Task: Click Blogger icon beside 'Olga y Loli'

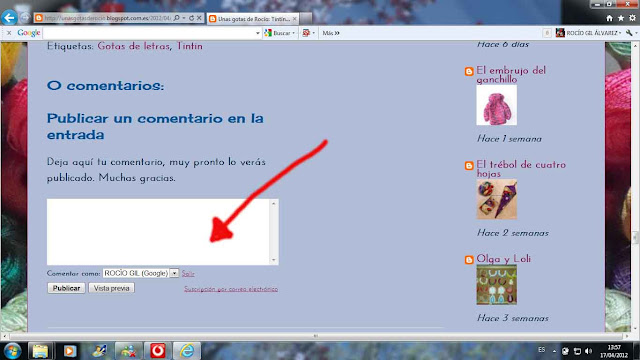Action: (x=469, y=260)
